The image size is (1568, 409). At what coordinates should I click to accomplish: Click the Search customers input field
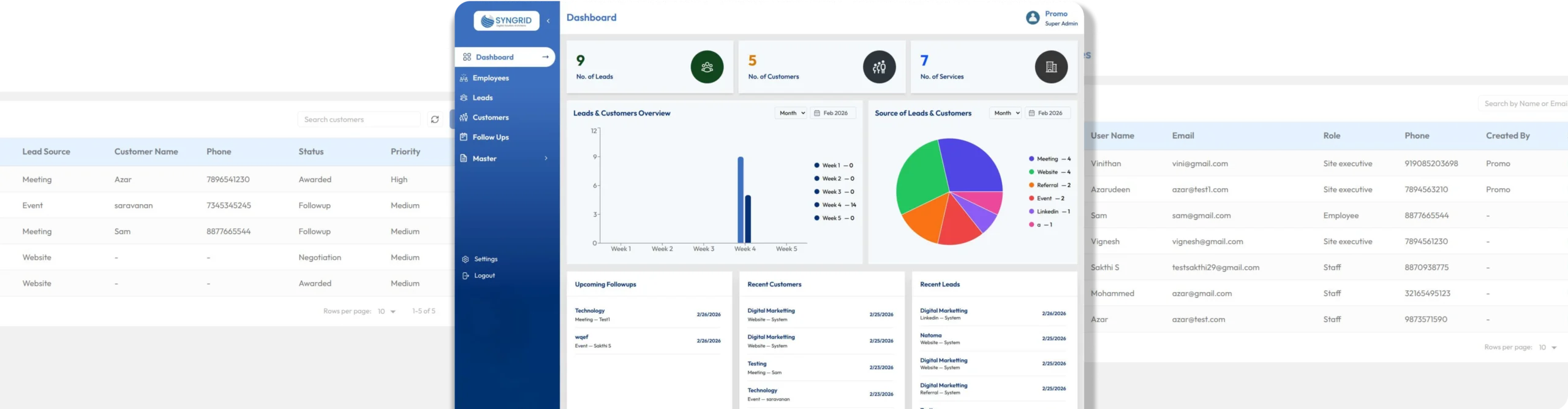coord(359,120)
